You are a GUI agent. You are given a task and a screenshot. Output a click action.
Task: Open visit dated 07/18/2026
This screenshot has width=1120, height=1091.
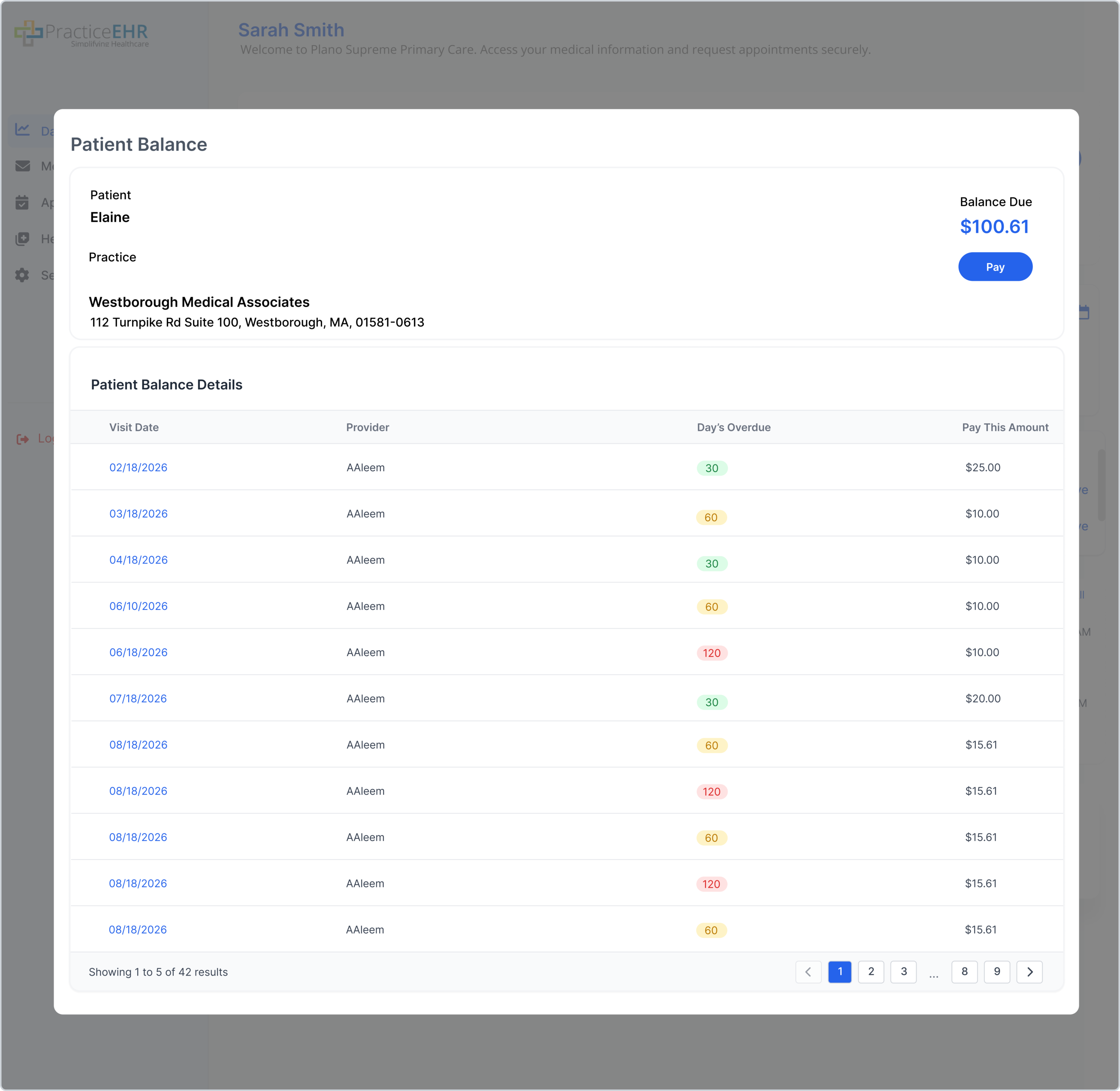138,699
